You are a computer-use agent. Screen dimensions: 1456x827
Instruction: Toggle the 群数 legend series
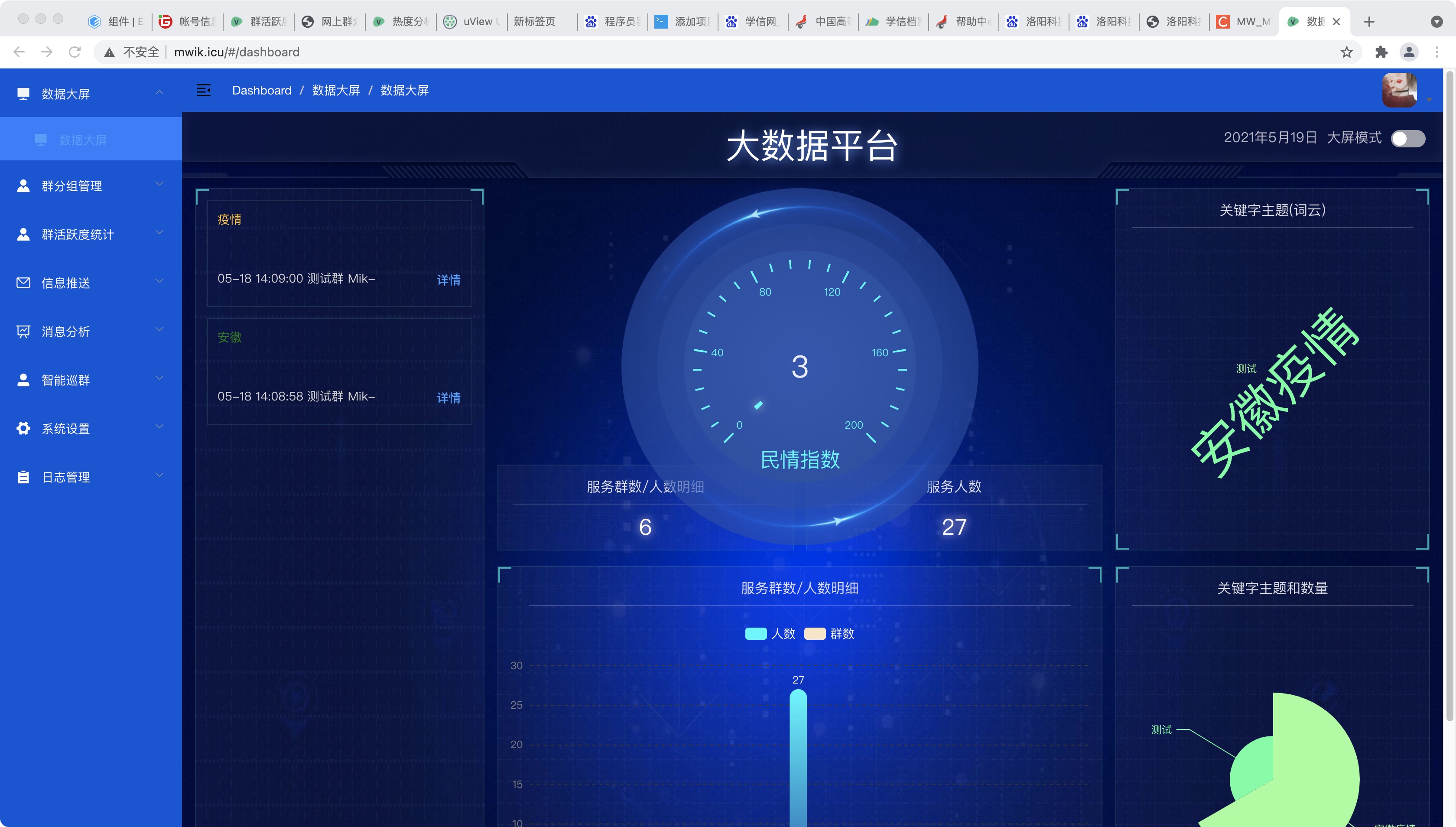click(829, 634)
